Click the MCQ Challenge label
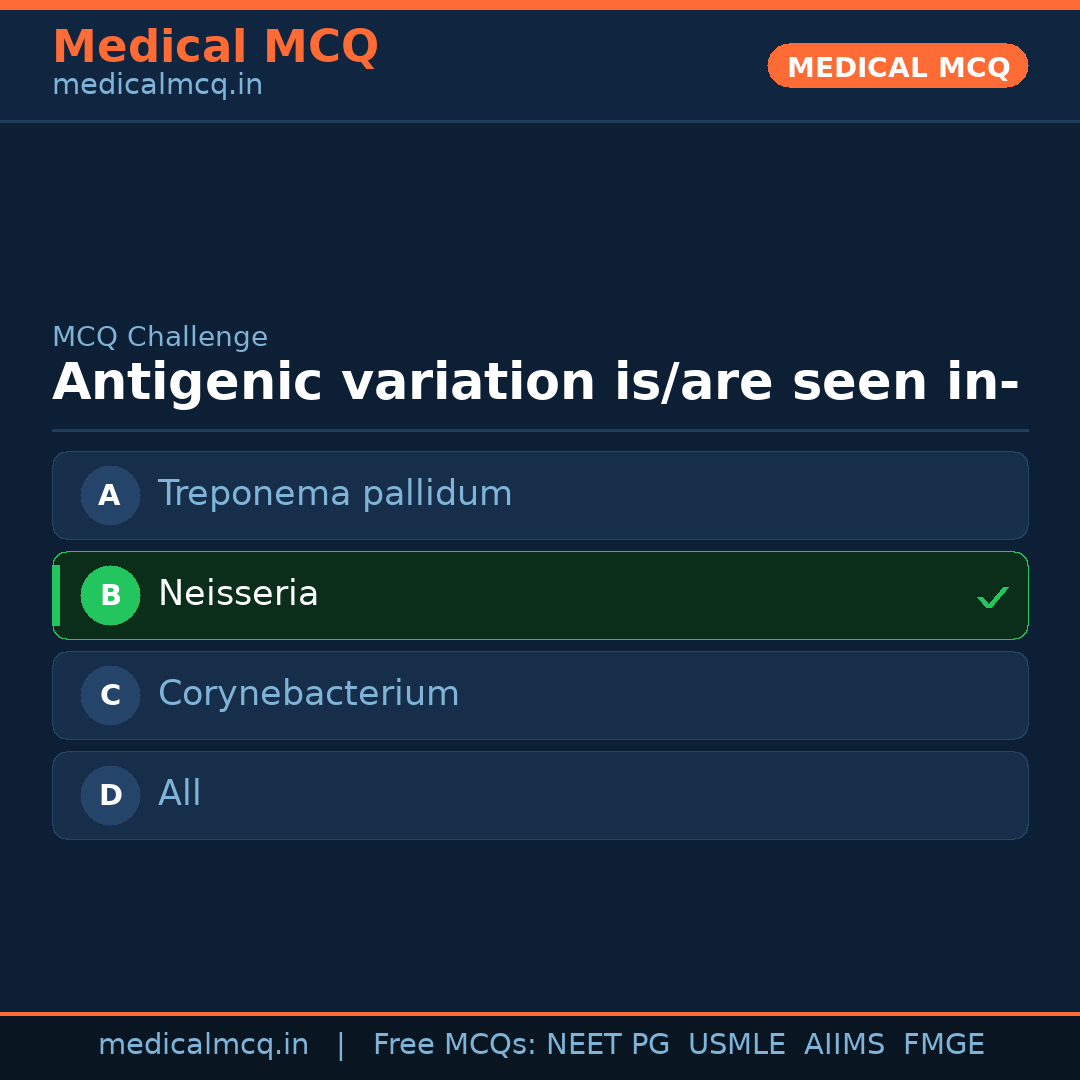Image resolution: width=1080 pixels, height=1080 pixels. [160, 338]
